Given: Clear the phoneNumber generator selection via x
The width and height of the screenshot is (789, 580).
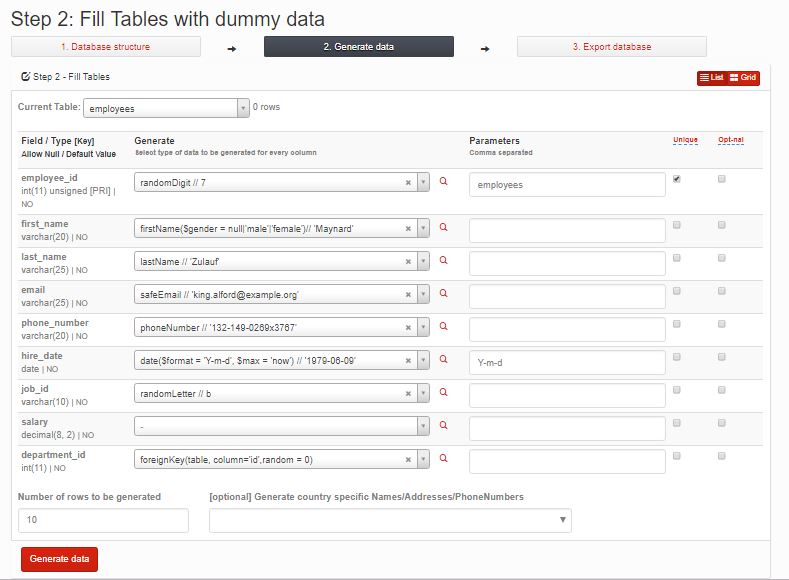Looking at the screenshot, I should pos(408,327).
